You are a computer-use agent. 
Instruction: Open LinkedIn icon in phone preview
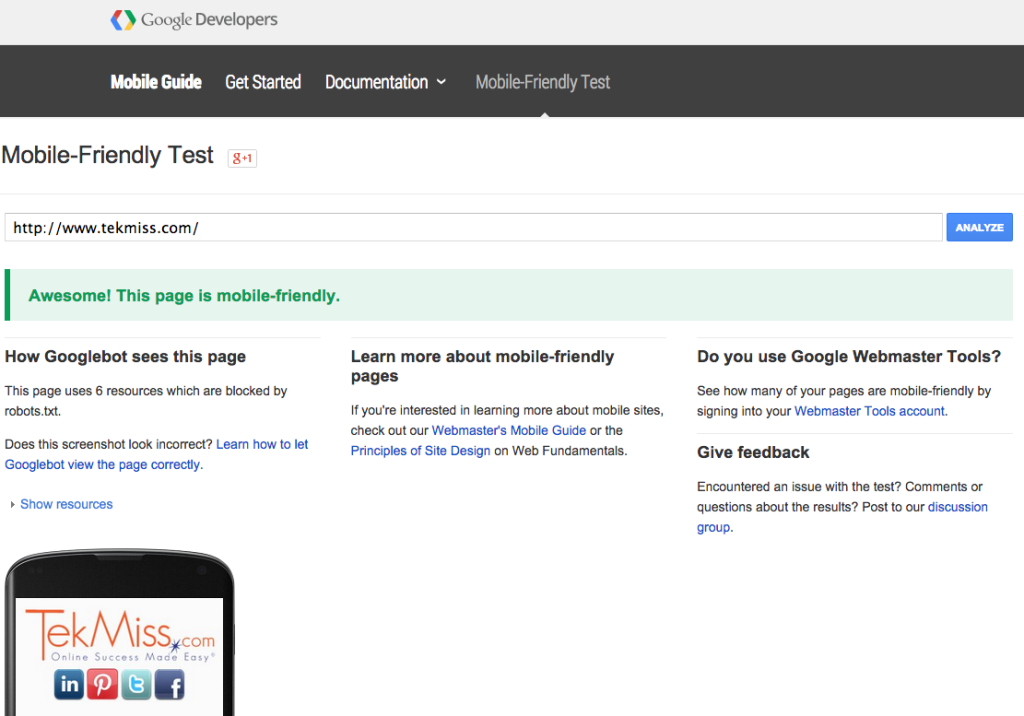click(x=69, y=685)
